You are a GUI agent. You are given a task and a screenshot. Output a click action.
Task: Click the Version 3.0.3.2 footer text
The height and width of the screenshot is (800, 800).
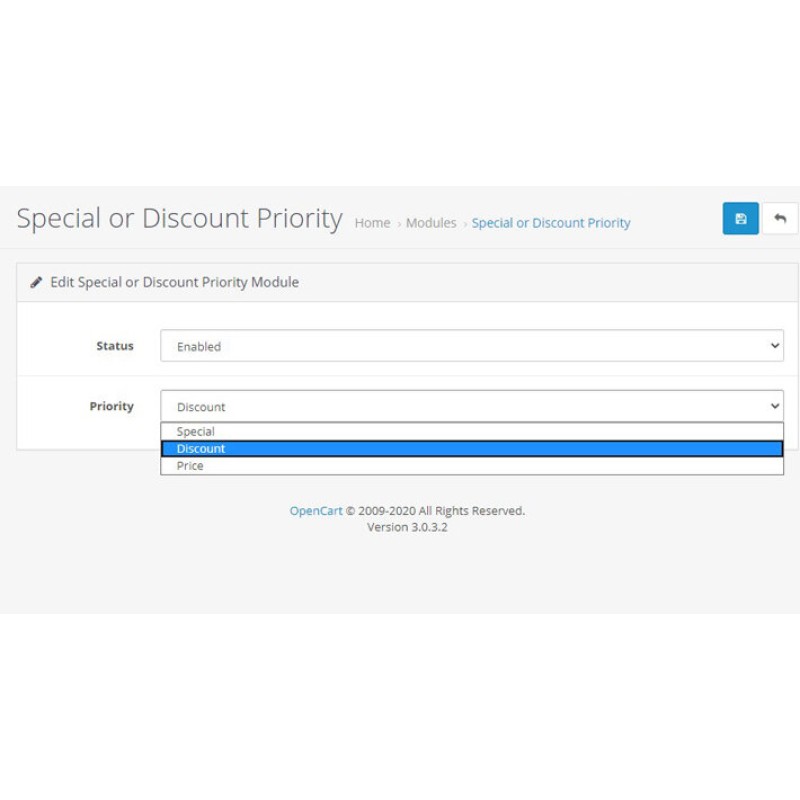(x=407, y=527)
